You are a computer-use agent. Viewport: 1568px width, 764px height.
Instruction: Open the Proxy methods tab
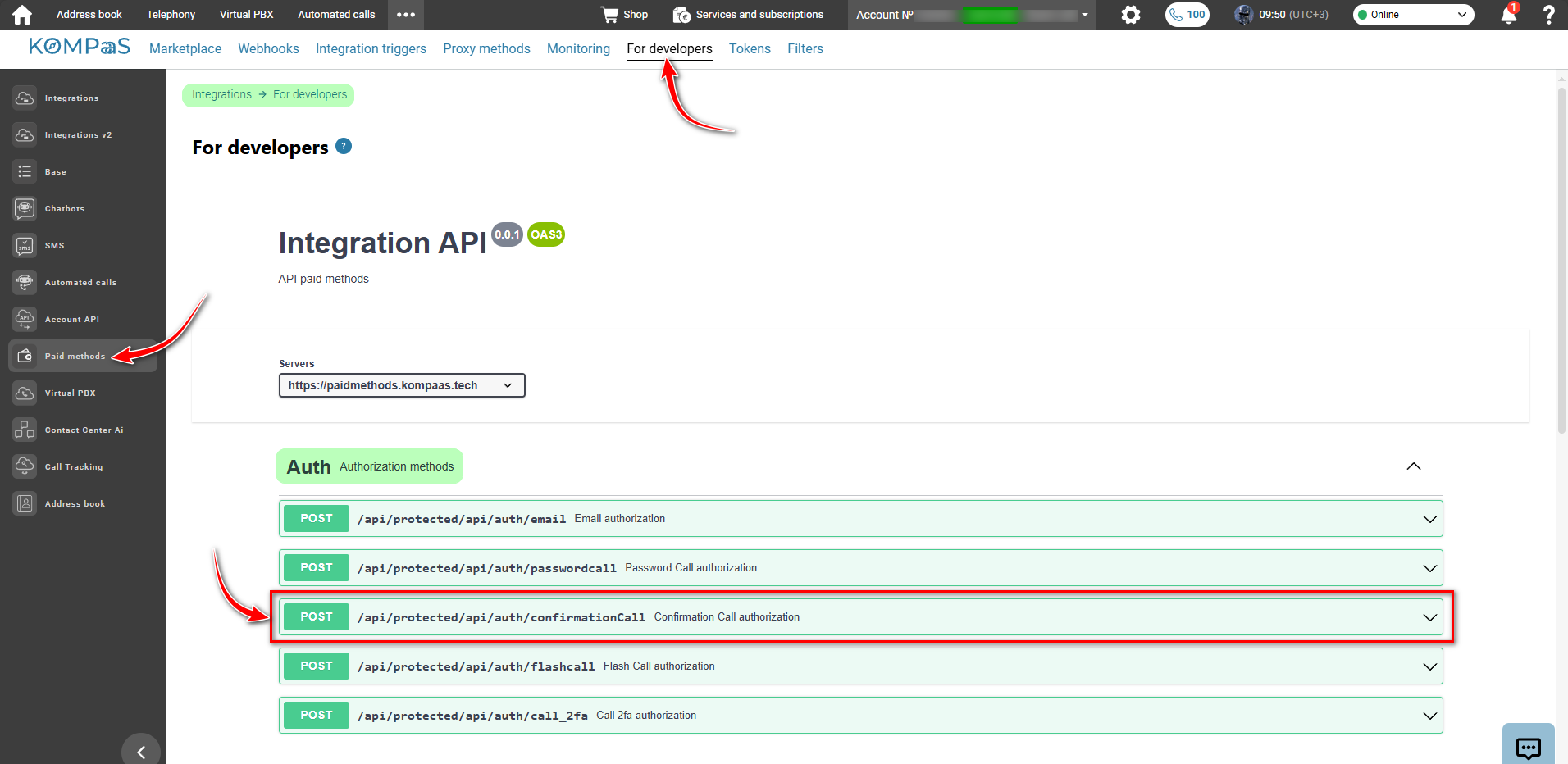pyautogui.click(x=486, y=49)
